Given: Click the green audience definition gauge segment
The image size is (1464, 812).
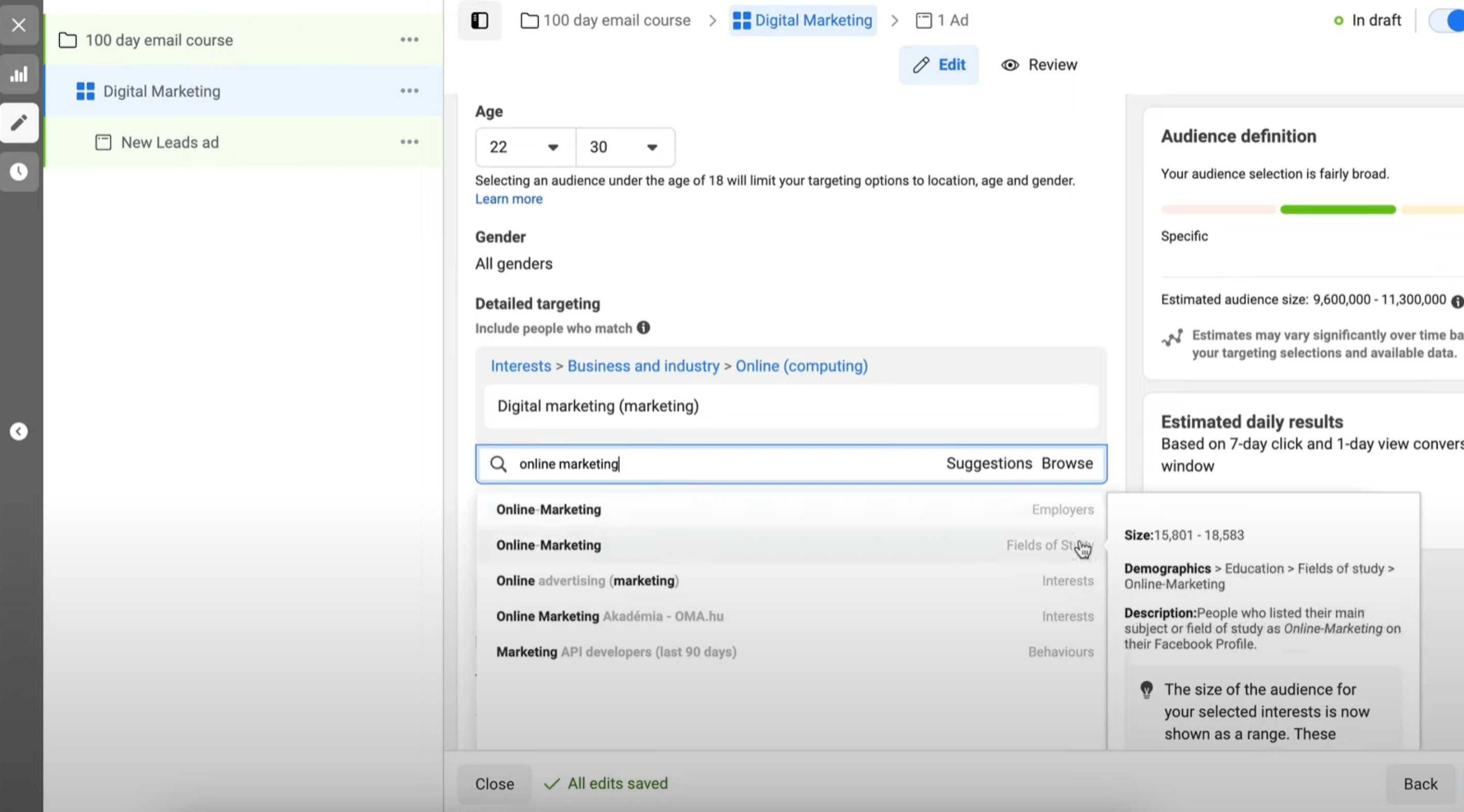Looking at the screenshot, I should click(1337, 210).
